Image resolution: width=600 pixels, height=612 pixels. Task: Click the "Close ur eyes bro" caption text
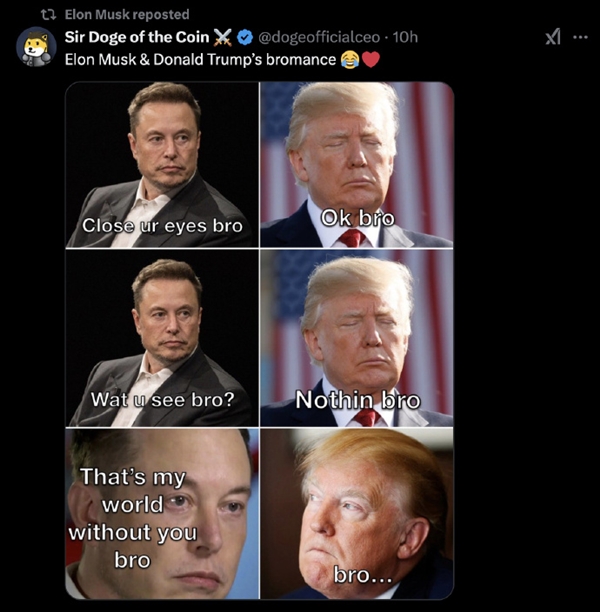pyautogui.click(x=162, y=226)
